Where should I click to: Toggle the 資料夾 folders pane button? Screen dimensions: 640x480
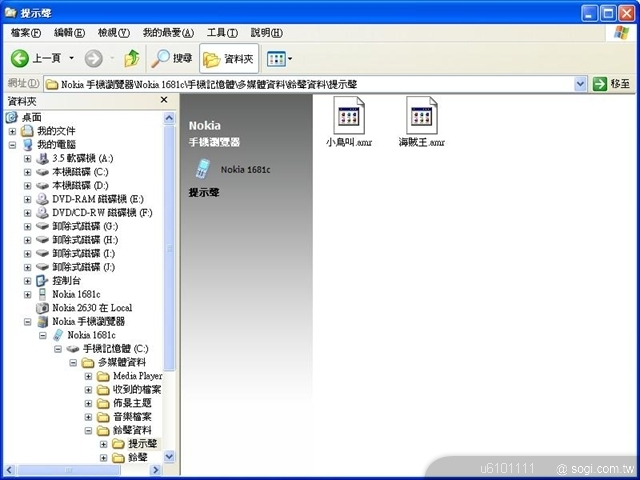click(229, 59)
